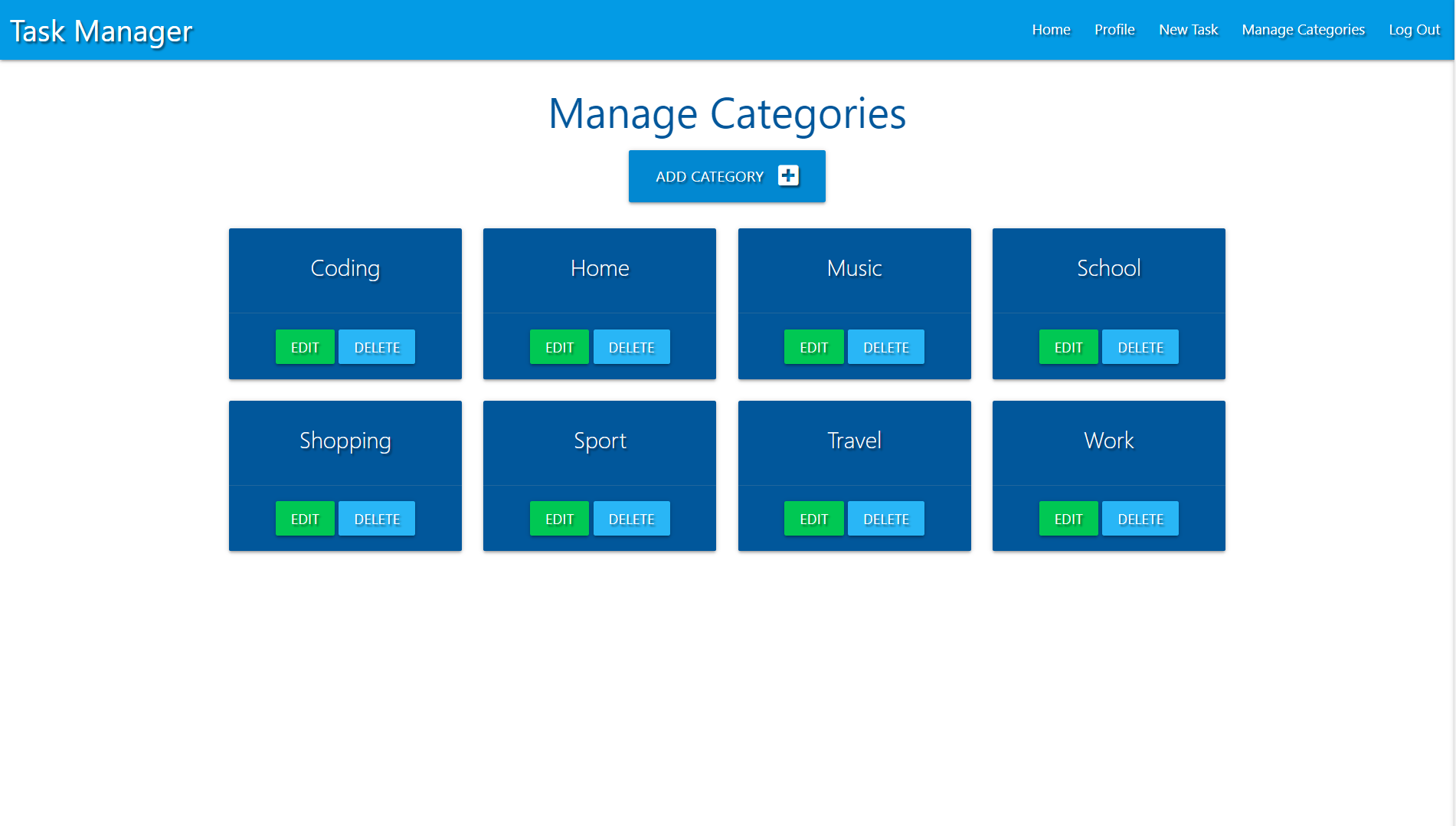Click the Shopping card title
1456x826 pixels.
345,441
